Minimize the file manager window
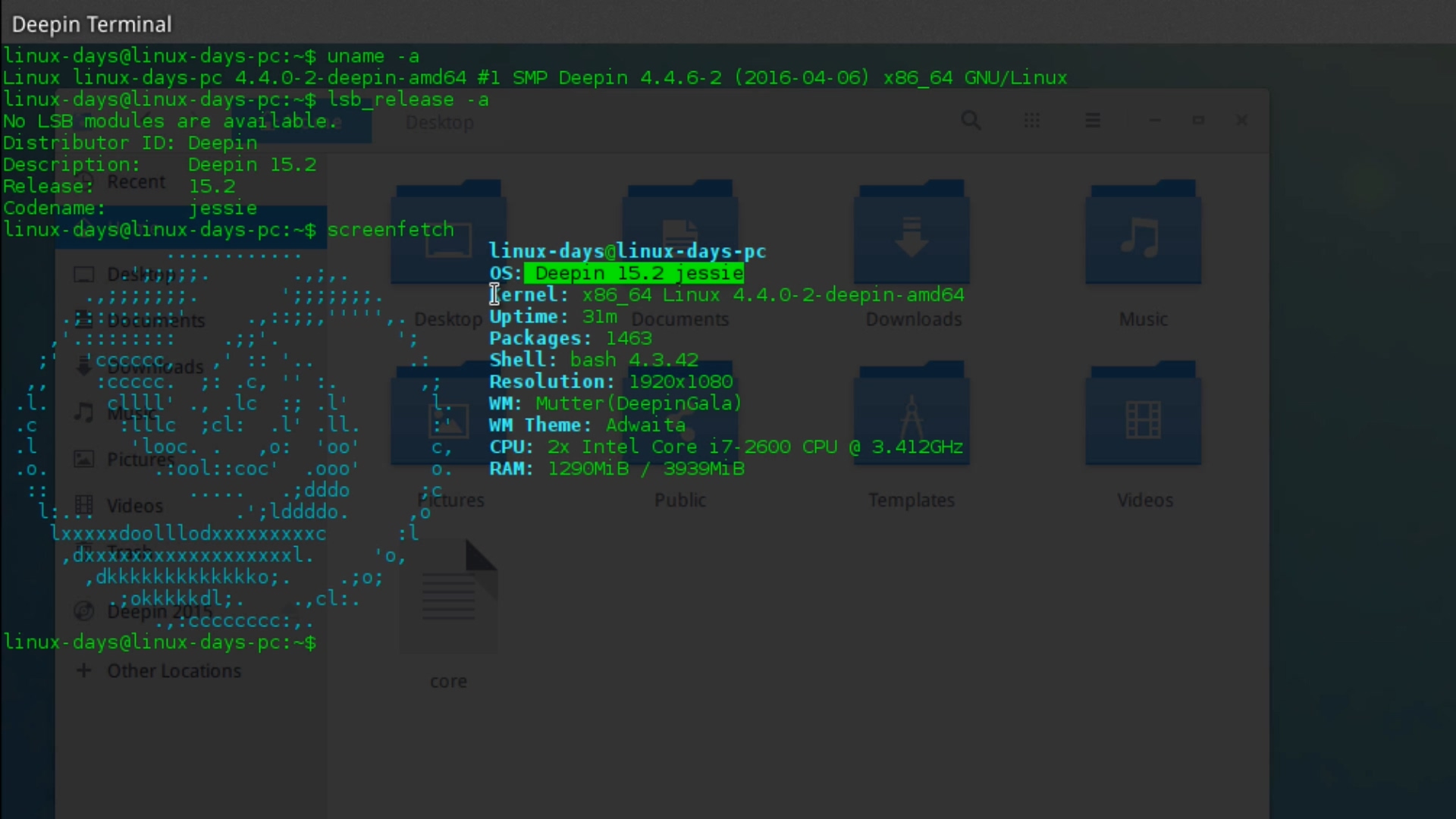The width and height of the screenshot is (1456, 819). [1154, 121]
